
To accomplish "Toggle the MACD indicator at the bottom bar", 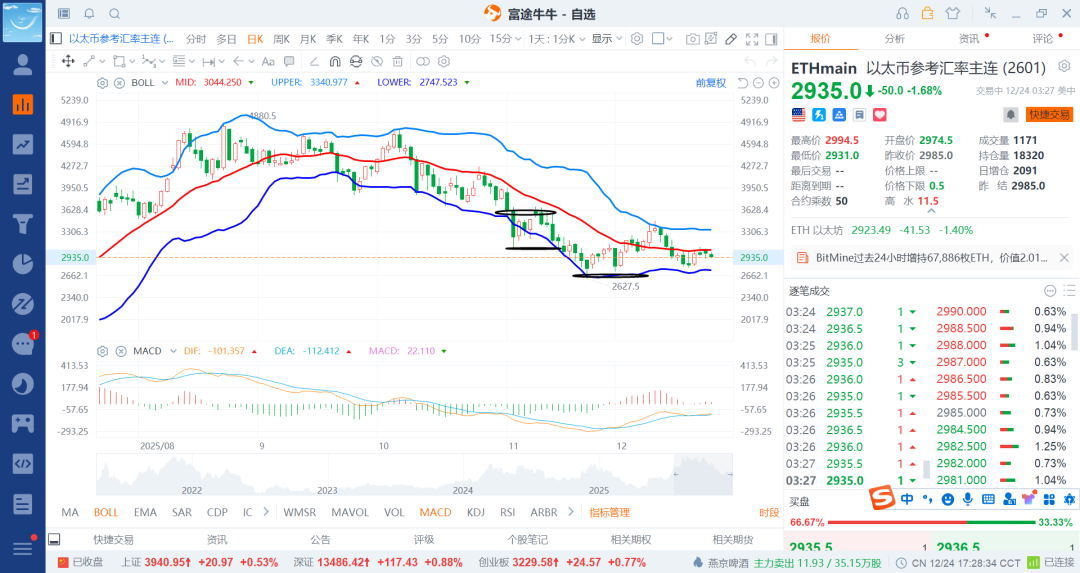I will pos(435,512).
